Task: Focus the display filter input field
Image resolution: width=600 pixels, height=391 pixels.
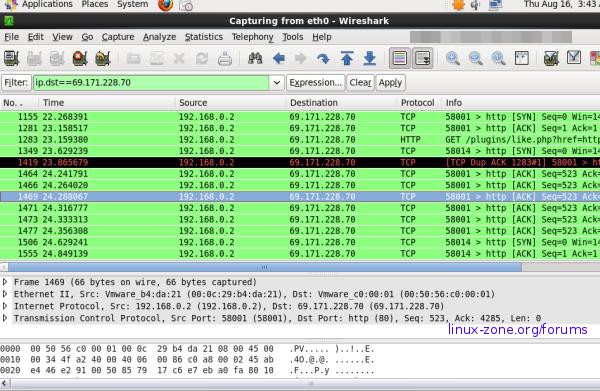Action: click(x=151, y=83)
